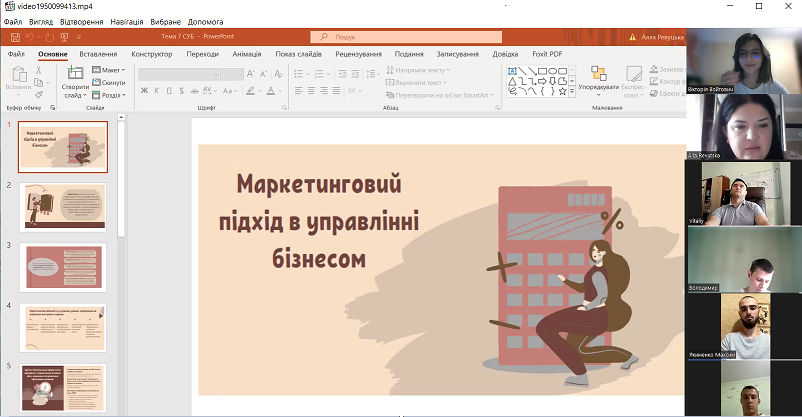The height and width of the screenshot is (417, 802).
Task: Click the Скинути reset button
Action: [108, 82]
